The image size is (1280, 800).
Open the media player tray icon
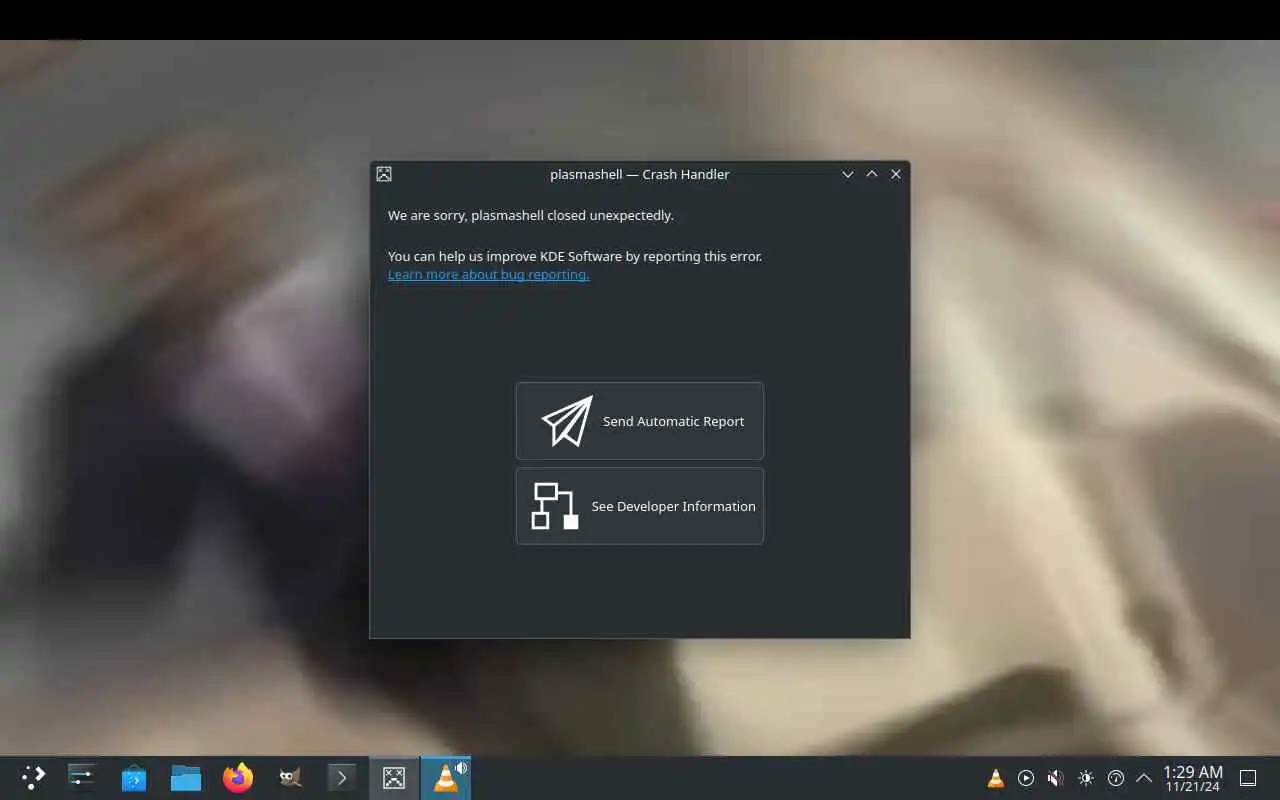pos(1026,778)
